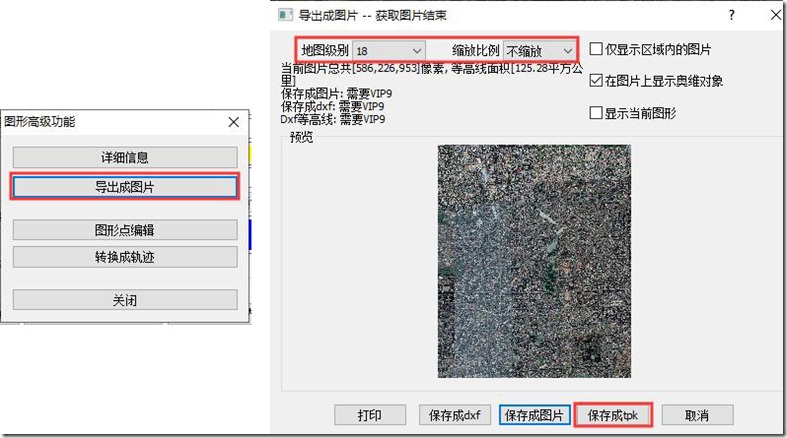
Task: Choose 转换成轨迹 button
Action: 125,257
